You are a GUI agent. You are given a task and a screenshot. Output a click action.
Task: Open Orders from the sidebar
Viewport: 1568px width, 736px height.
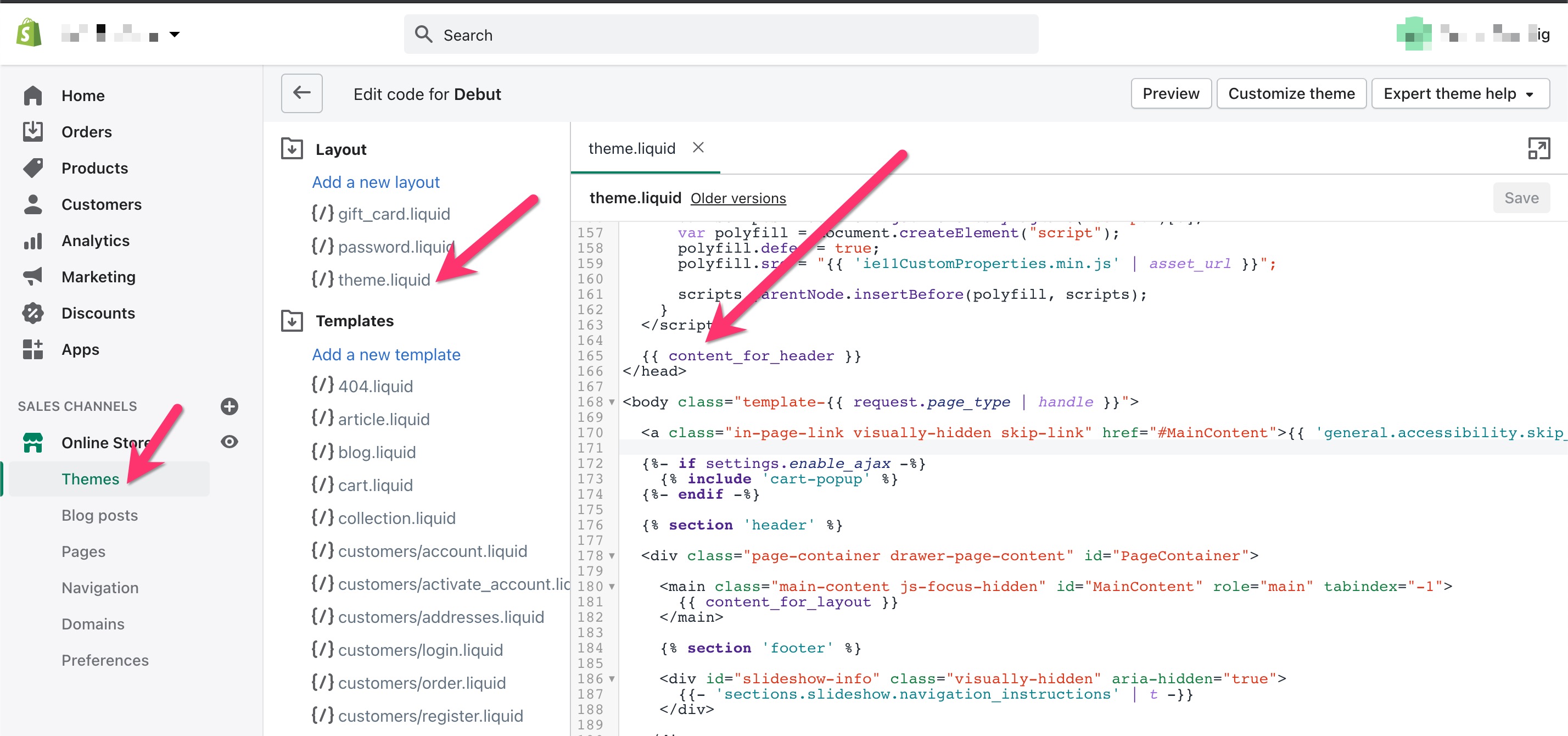click(86, 131)
